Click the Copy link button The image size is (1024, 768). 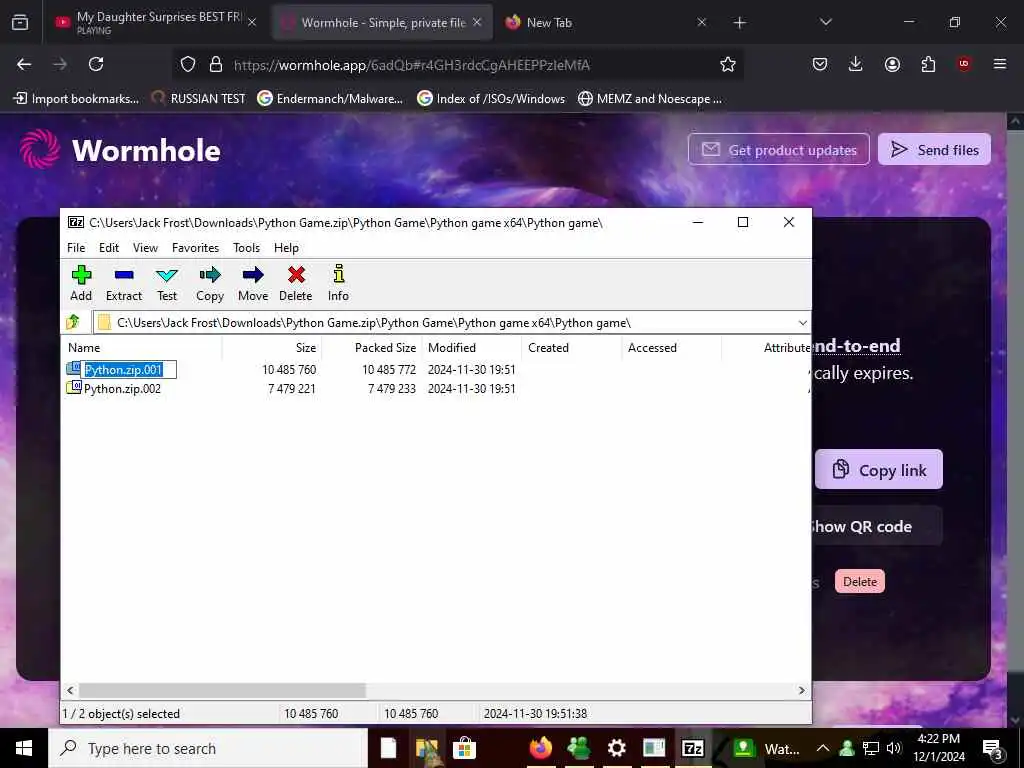tap(879, 470)
